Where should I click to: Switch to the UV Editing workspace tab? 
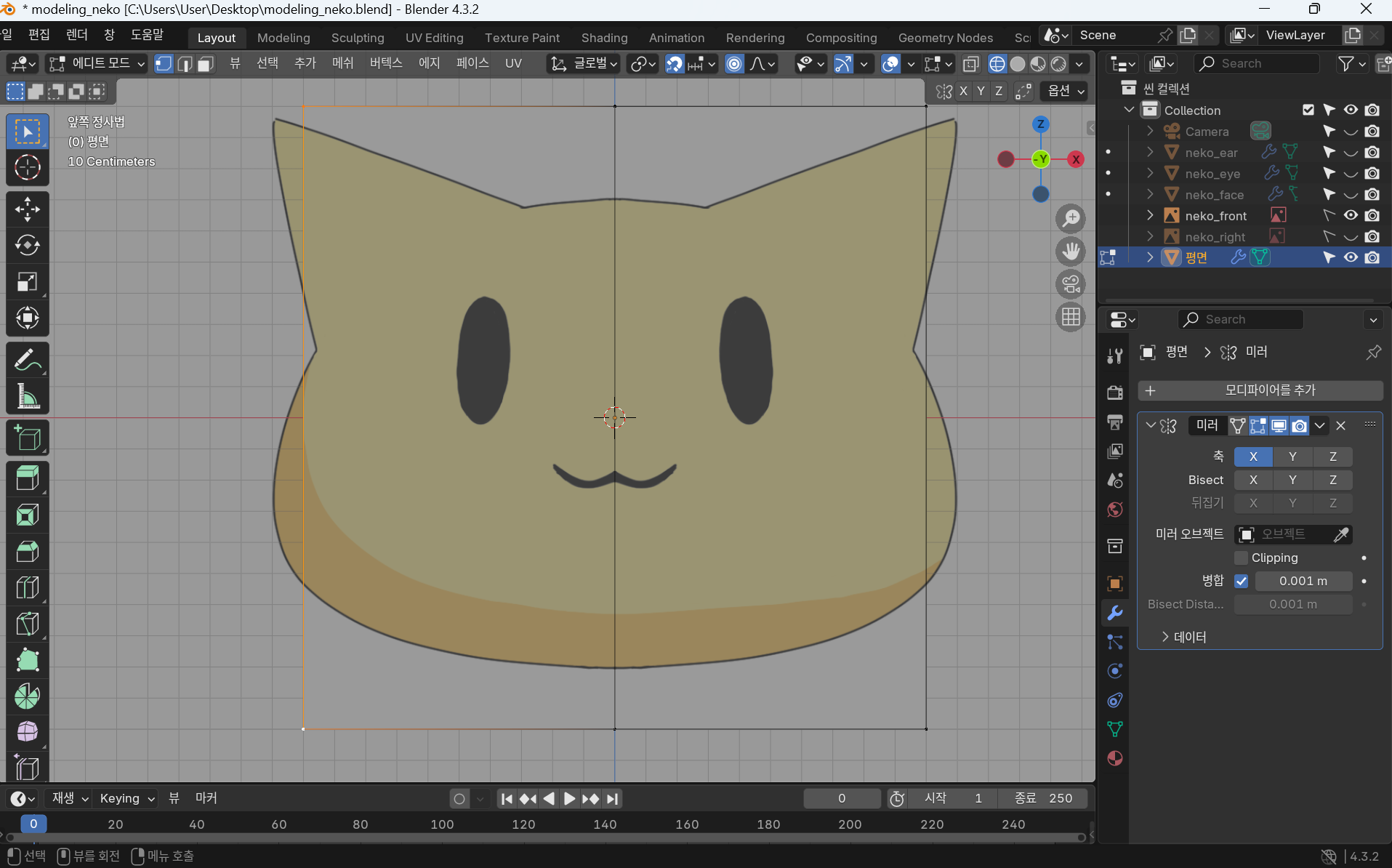pyautogui.click(x=434, y=38)
